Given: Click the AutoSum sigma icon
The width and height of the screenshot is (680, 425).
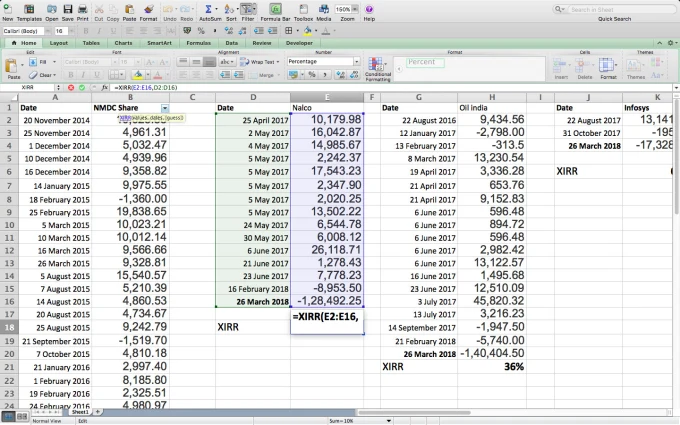Looking at the screenshot, I should point(208,10).
